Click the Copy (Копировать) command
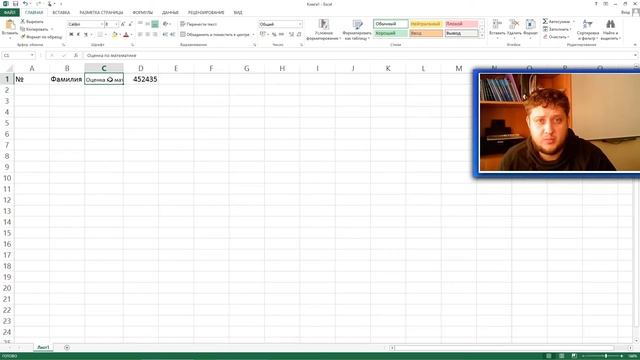Image resolution: width=640 pixels, height=360 pixels. coord(35,29)
